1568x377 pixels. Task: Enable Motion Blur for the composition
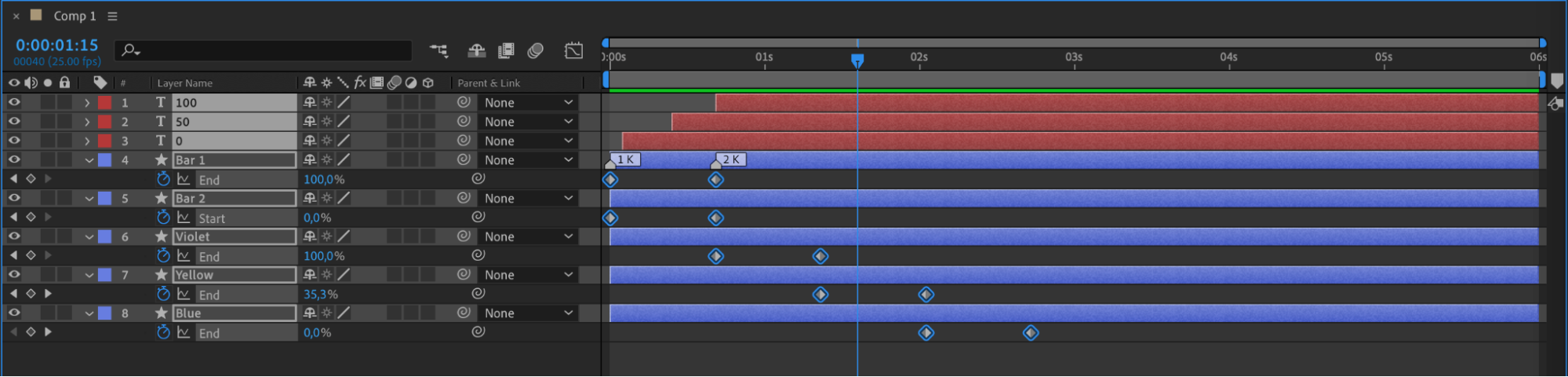(536, 51)
